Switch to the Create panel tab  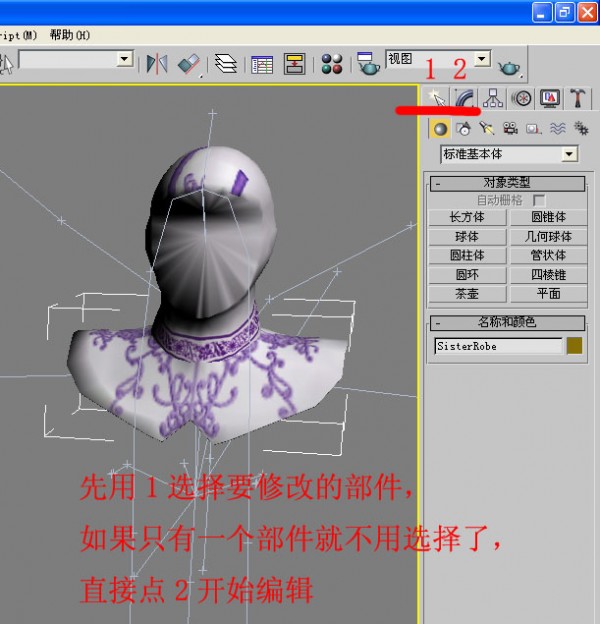coord(436,98)
